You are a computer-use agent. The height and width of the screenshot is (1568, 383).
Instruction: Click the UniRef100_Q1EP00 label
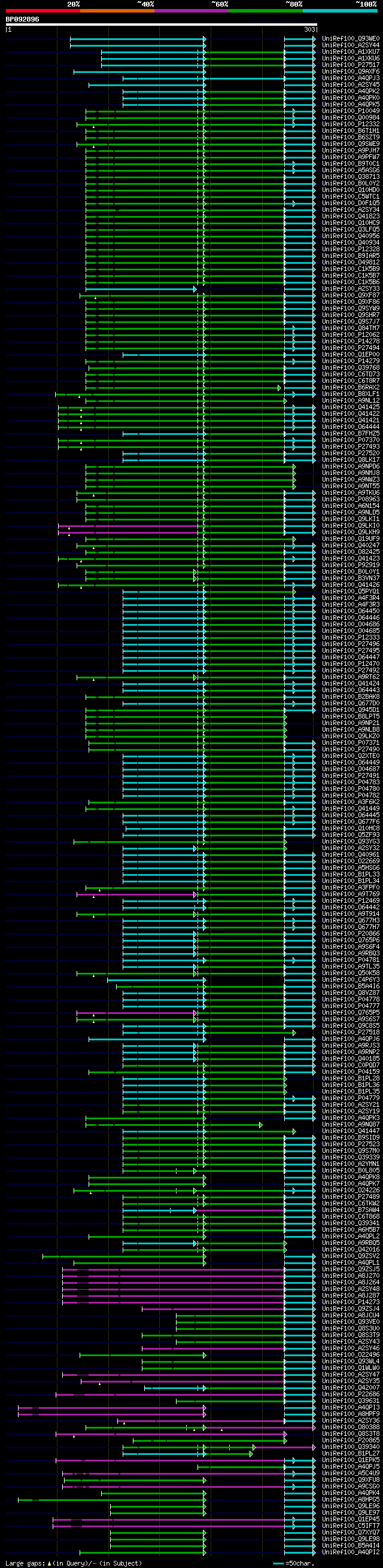pyautogui.click(x=351, y=354)
